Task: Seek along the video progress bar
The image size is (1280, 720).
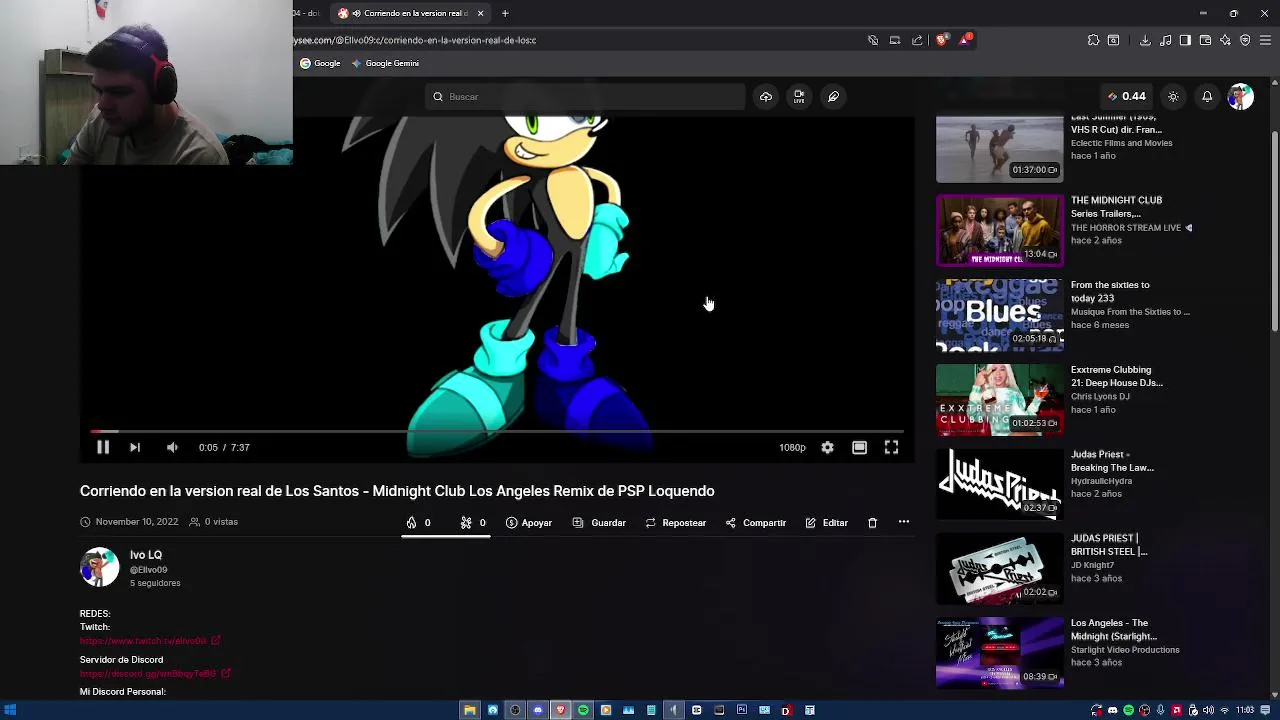Action: [x=497, y=432]
